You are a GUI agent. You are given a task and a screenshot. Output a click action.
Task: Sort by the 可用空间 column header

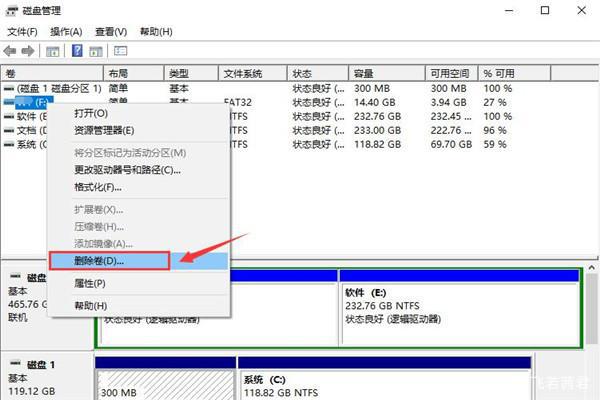(x=452, y=73)
